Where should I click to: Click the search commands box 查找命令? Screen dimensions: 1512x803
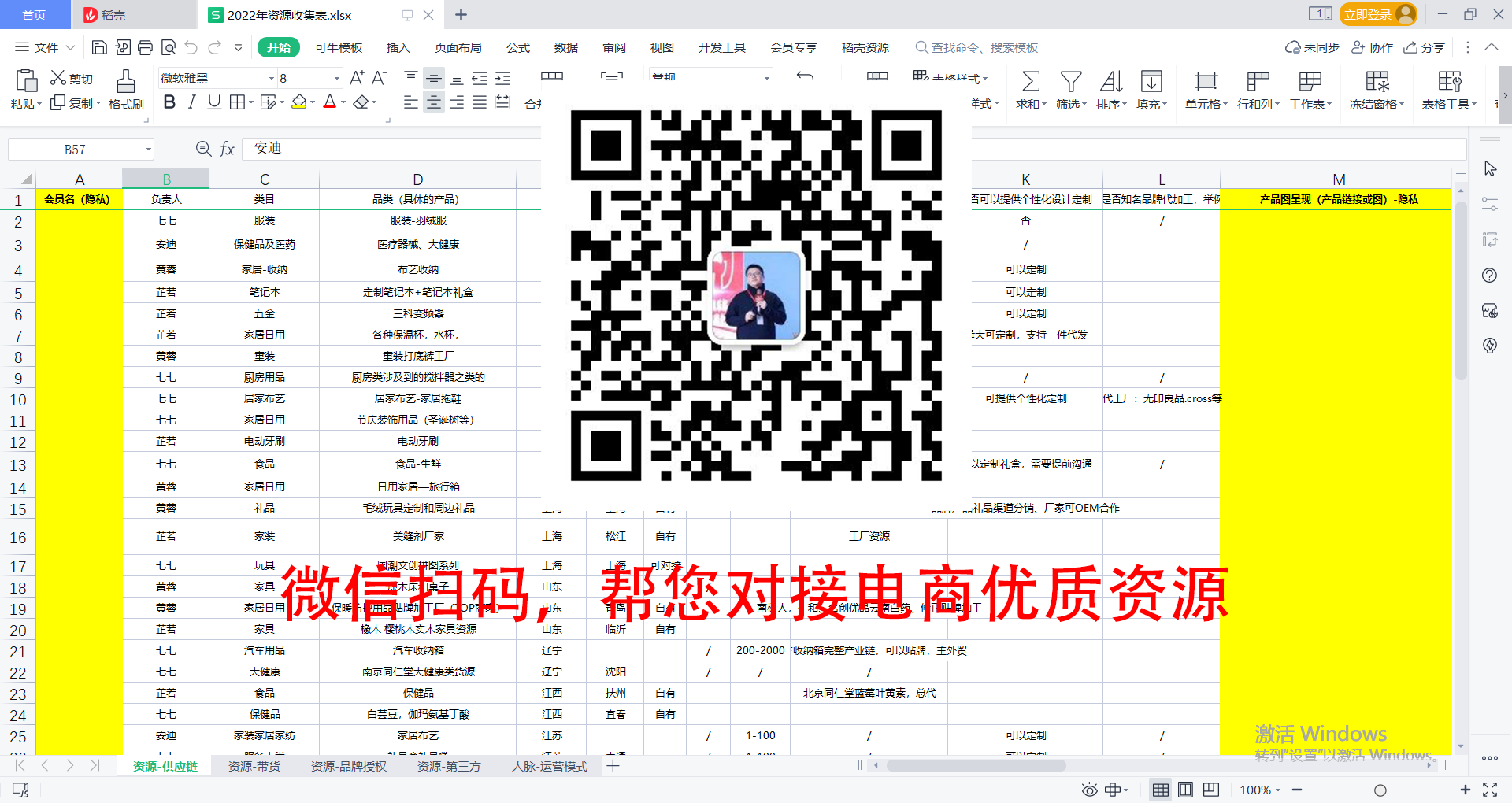tap(976, 47)
